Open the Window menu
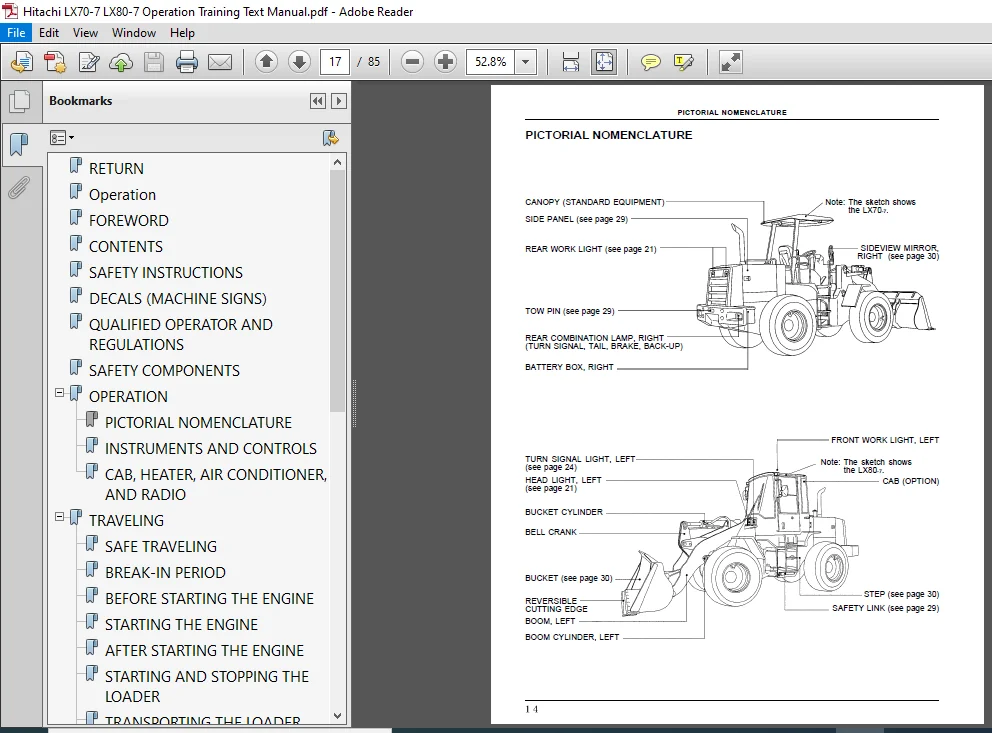 tap(133, 33)
